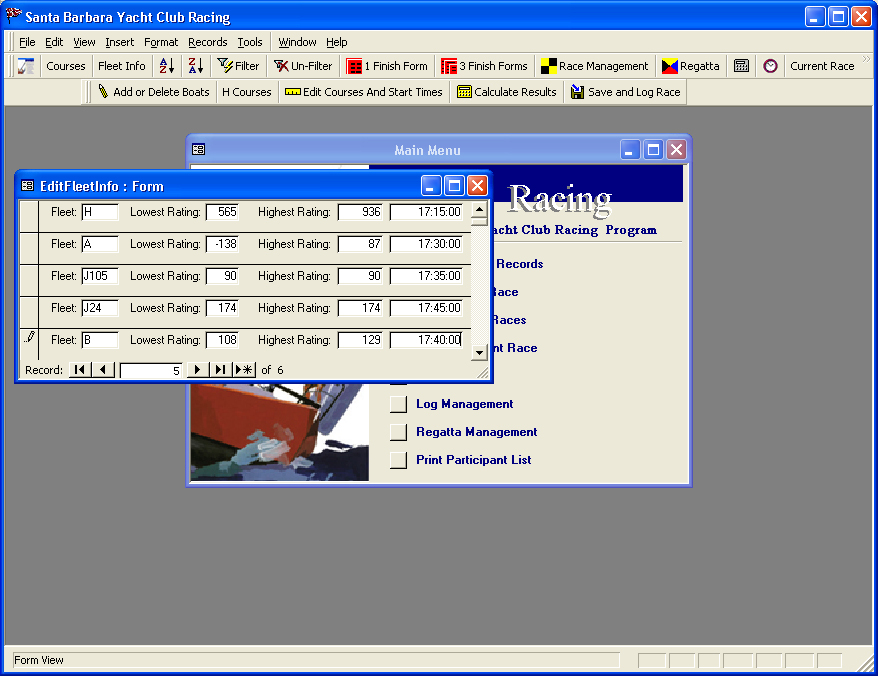878x676 pixels.
Task: Open H Courses toolbar button
Action: click(246, 92)
